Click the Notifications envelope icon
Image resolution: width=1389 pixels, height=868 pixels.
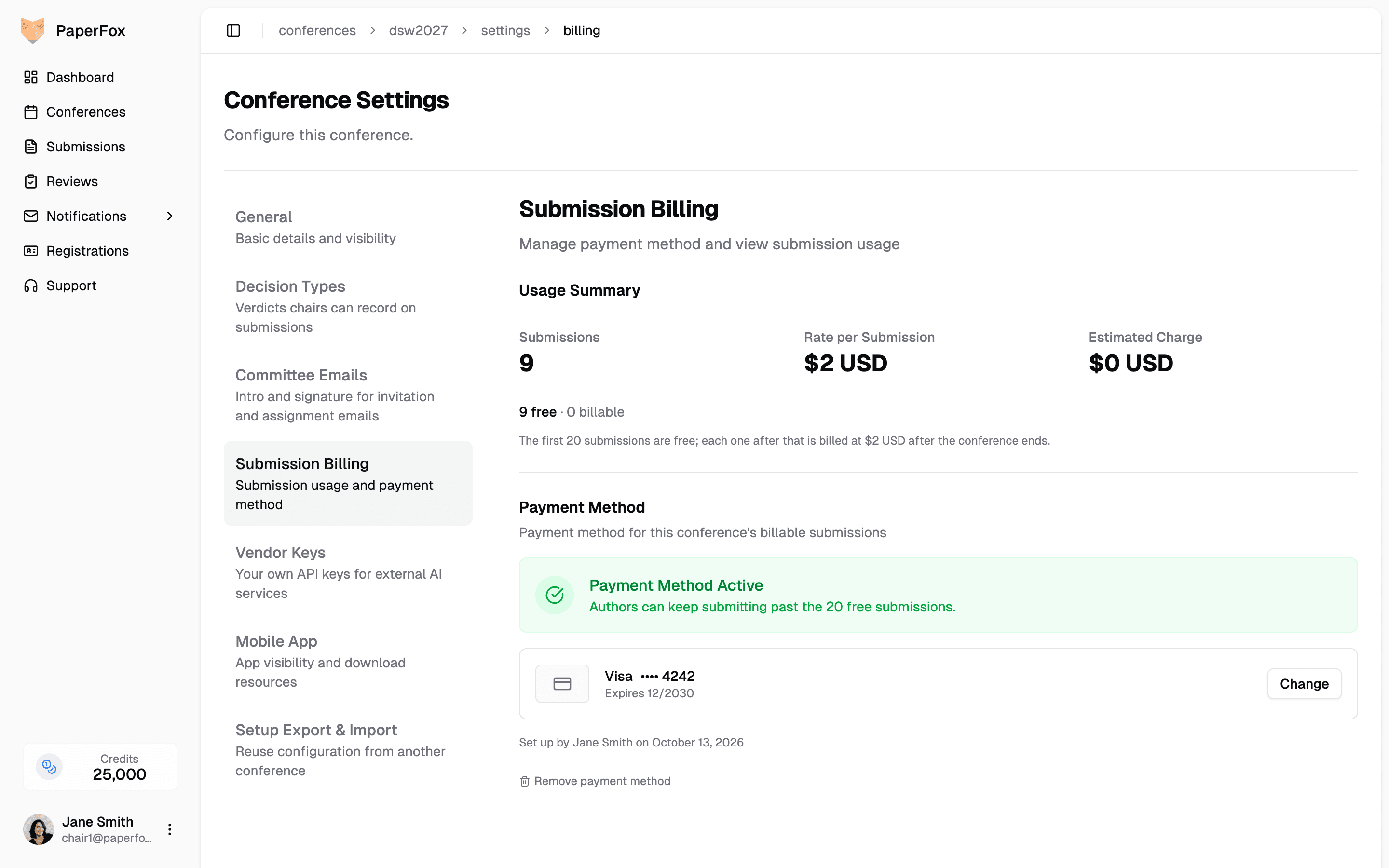pyautogui.click(x=31, y=216)
